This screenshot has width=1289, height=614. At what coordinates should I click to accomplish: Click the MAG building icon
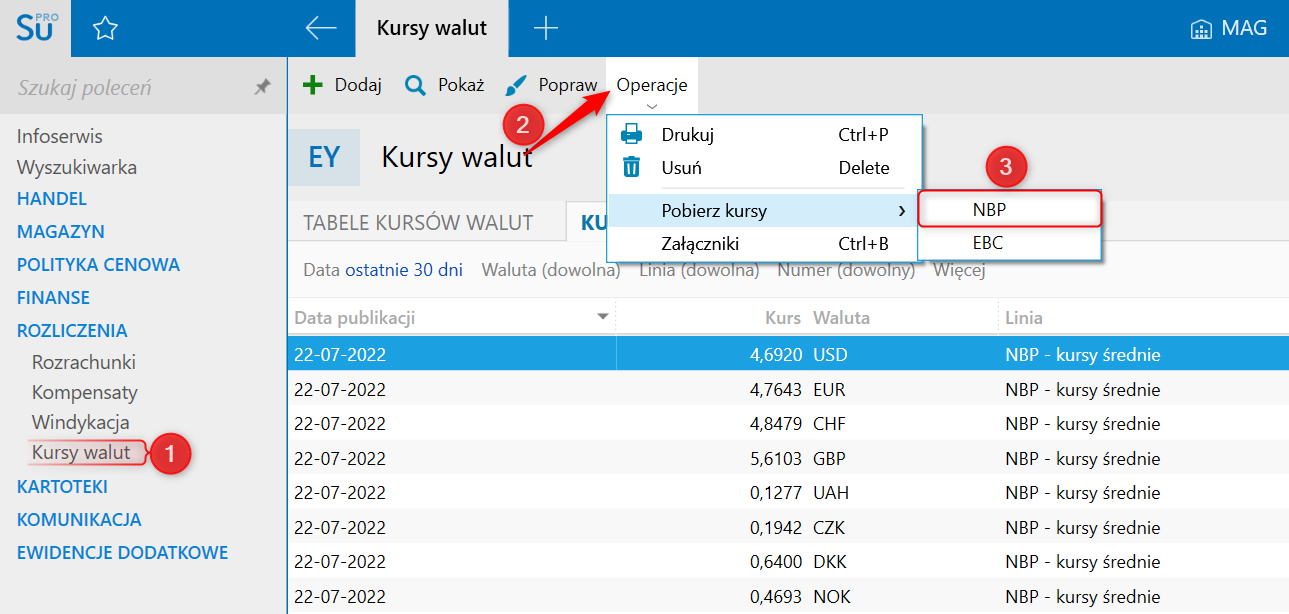[x=1201, y=29]
